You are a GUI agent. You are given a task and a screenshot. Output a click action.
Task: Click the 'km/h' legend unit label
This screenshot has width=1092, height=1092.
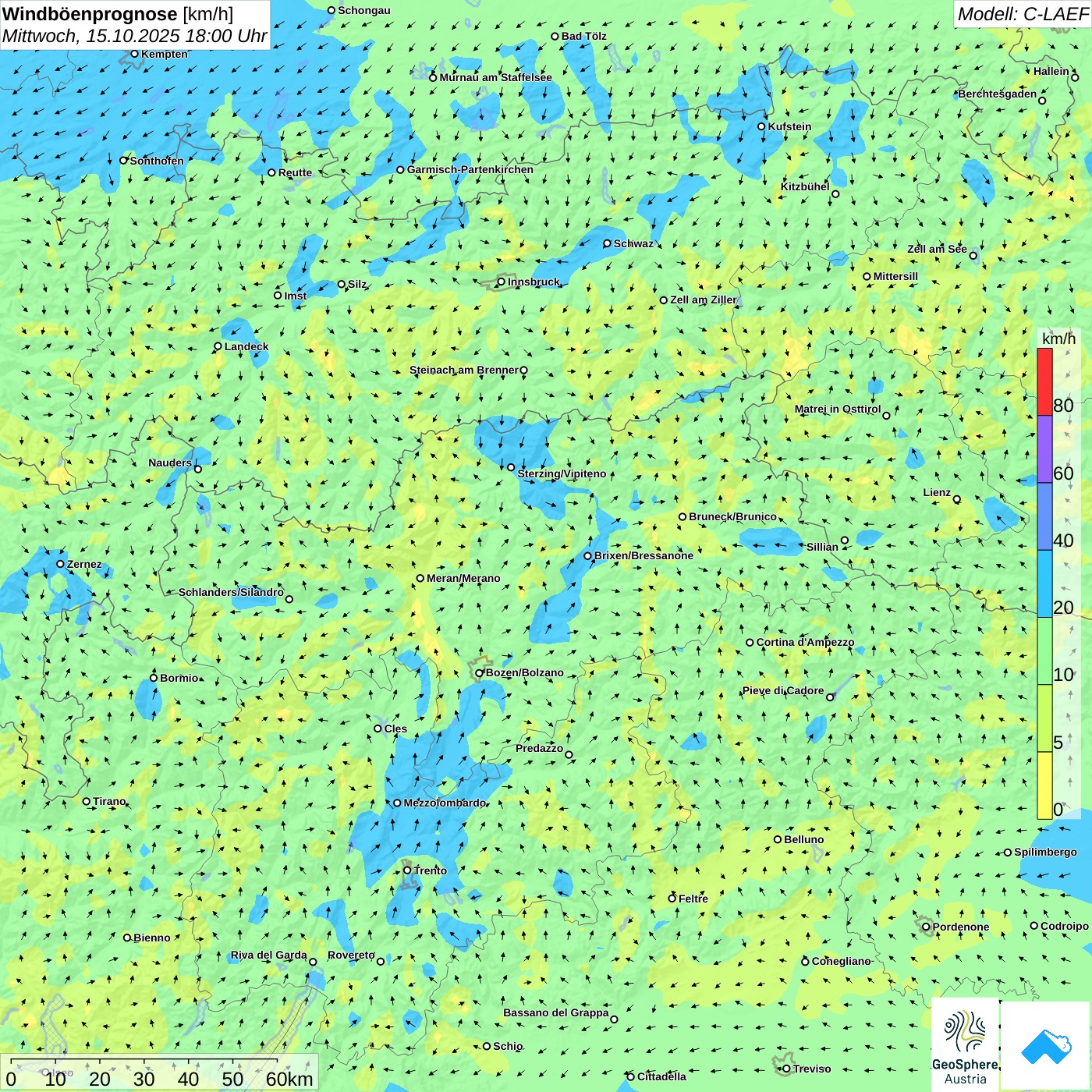tap(1058, 339)
